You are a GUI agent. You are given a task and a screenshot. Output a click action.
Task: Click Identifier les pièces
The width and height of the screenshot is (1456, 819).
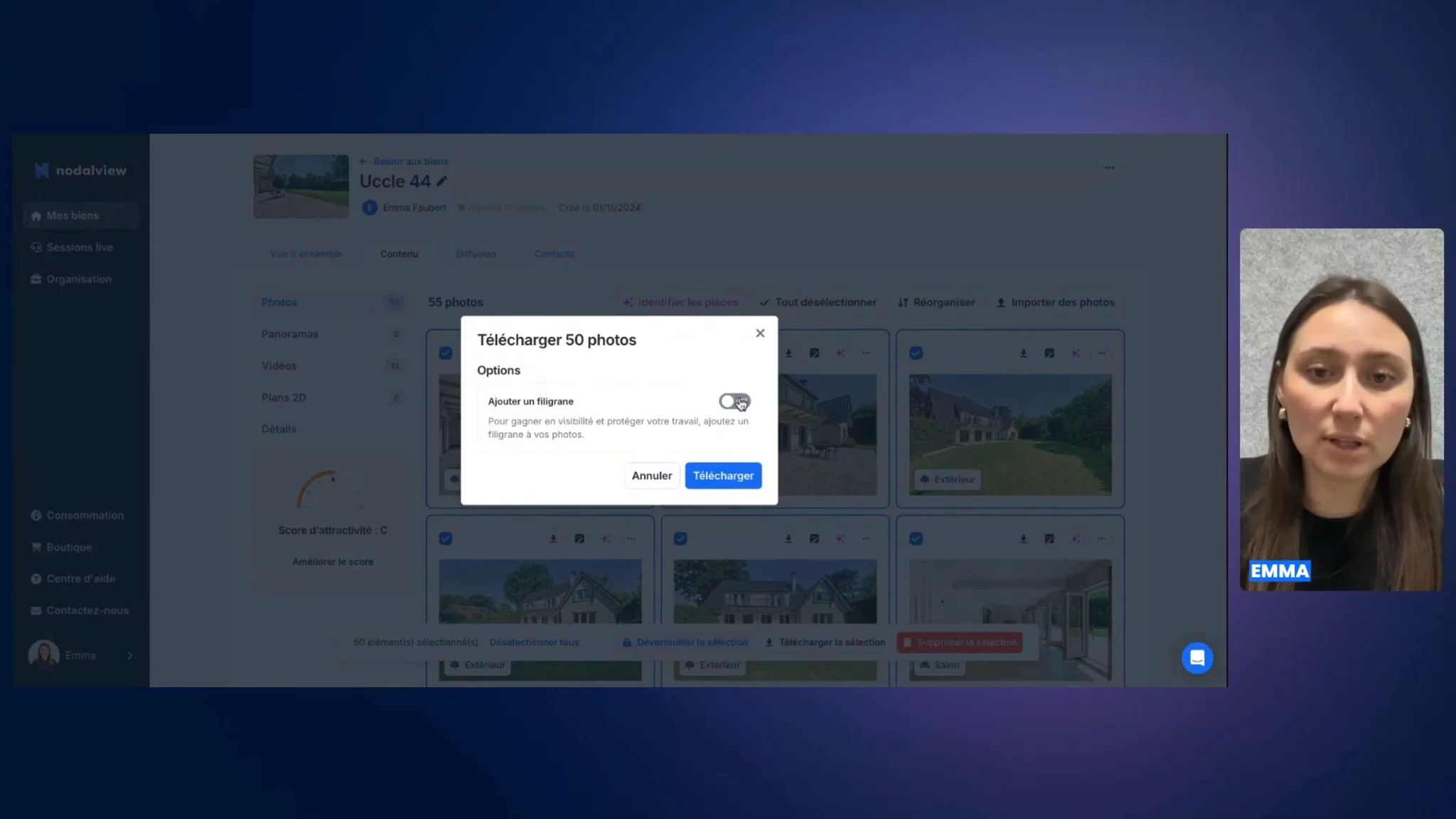[680, 302]
